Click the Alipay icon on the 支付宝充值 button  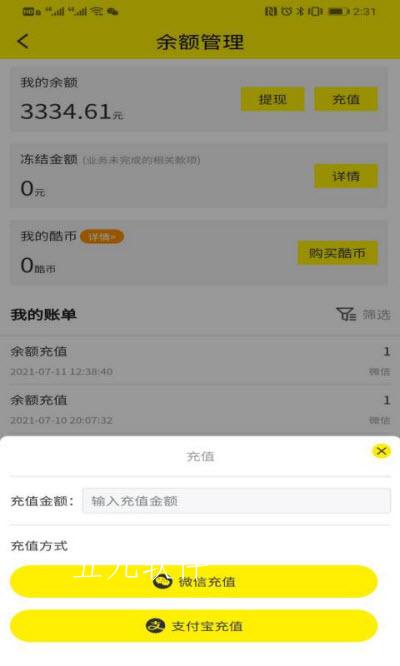[x=155, y=625]
